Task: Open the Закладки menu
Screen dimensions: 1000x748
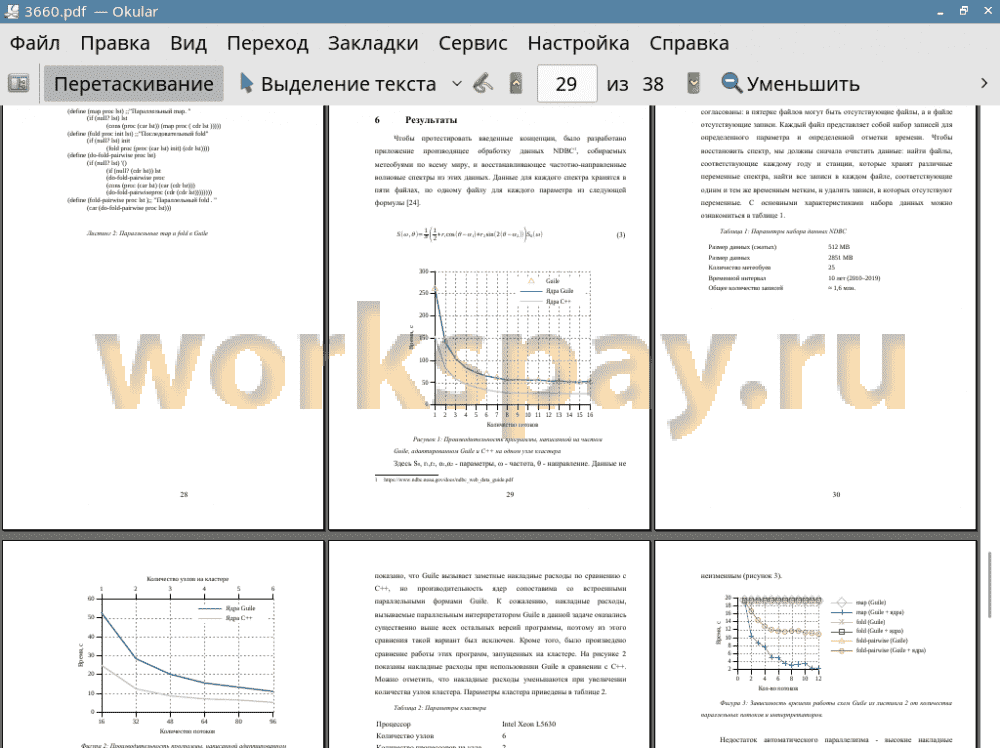Action: [373, 43]
